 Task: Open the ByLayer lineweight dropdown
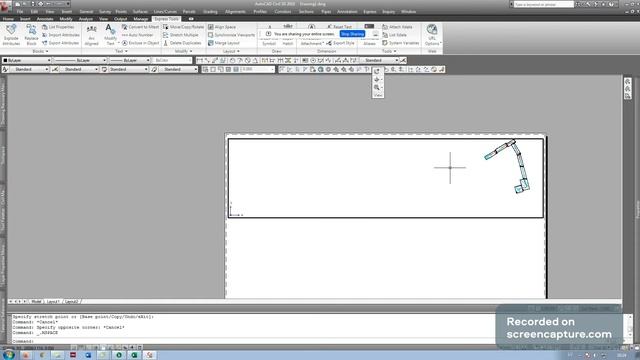130,60
